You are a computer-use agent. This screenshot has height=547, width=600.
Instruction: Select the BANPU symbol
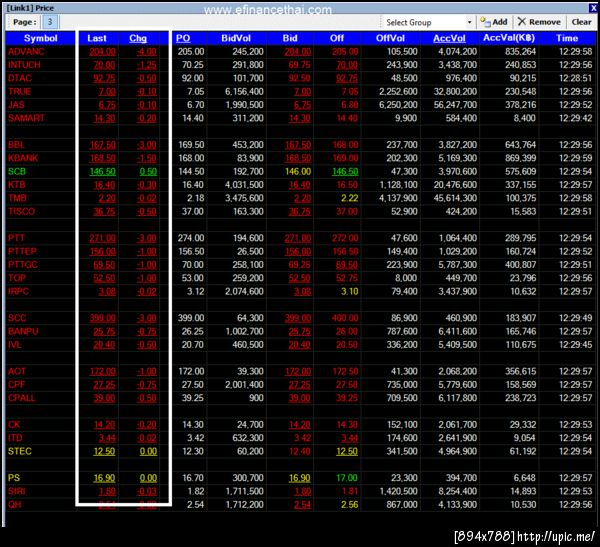coord(23,331)
